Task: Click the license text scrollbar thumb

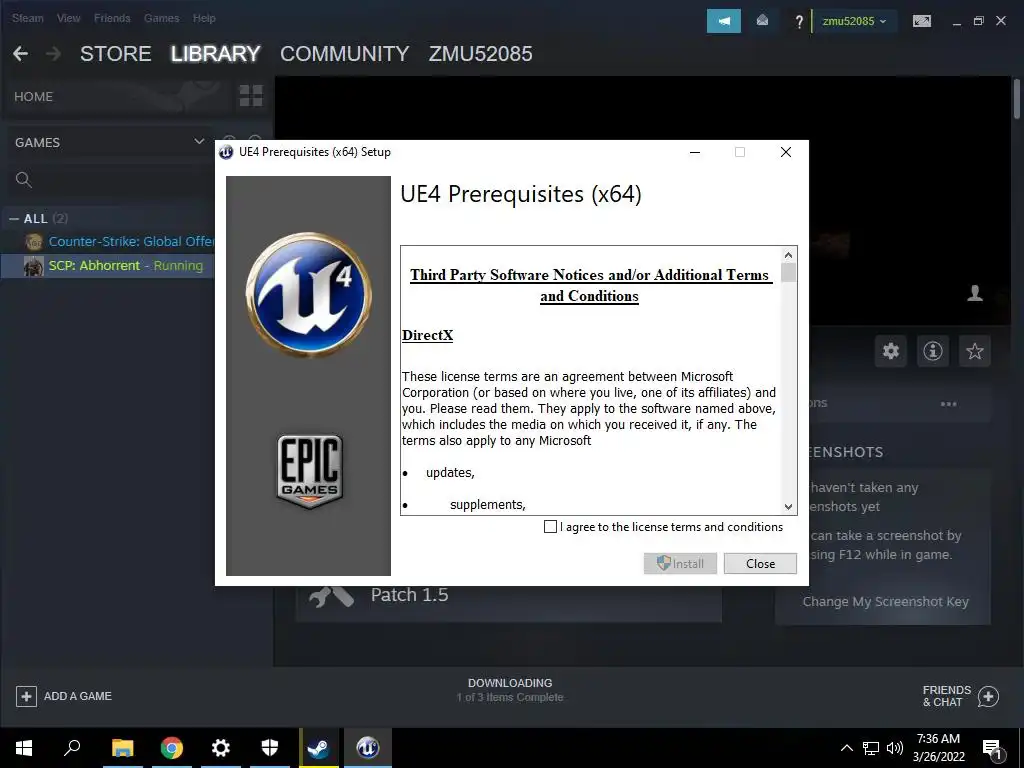Action: click(x=788, y=272)
